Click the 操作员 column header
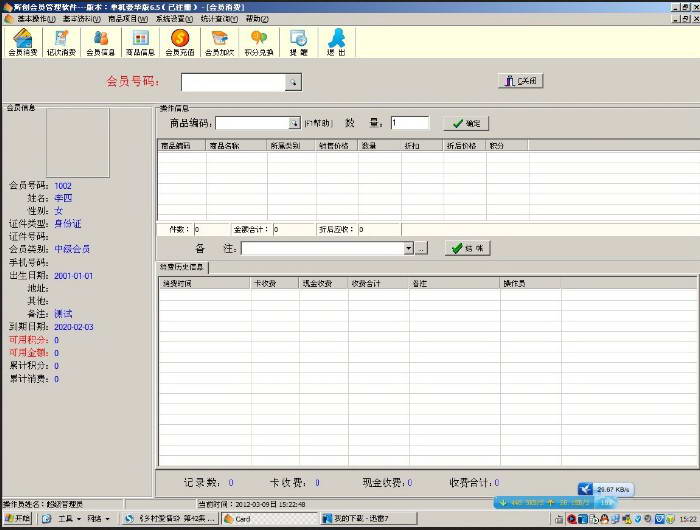This screenshot has height=530, width=700. (530, 283)
